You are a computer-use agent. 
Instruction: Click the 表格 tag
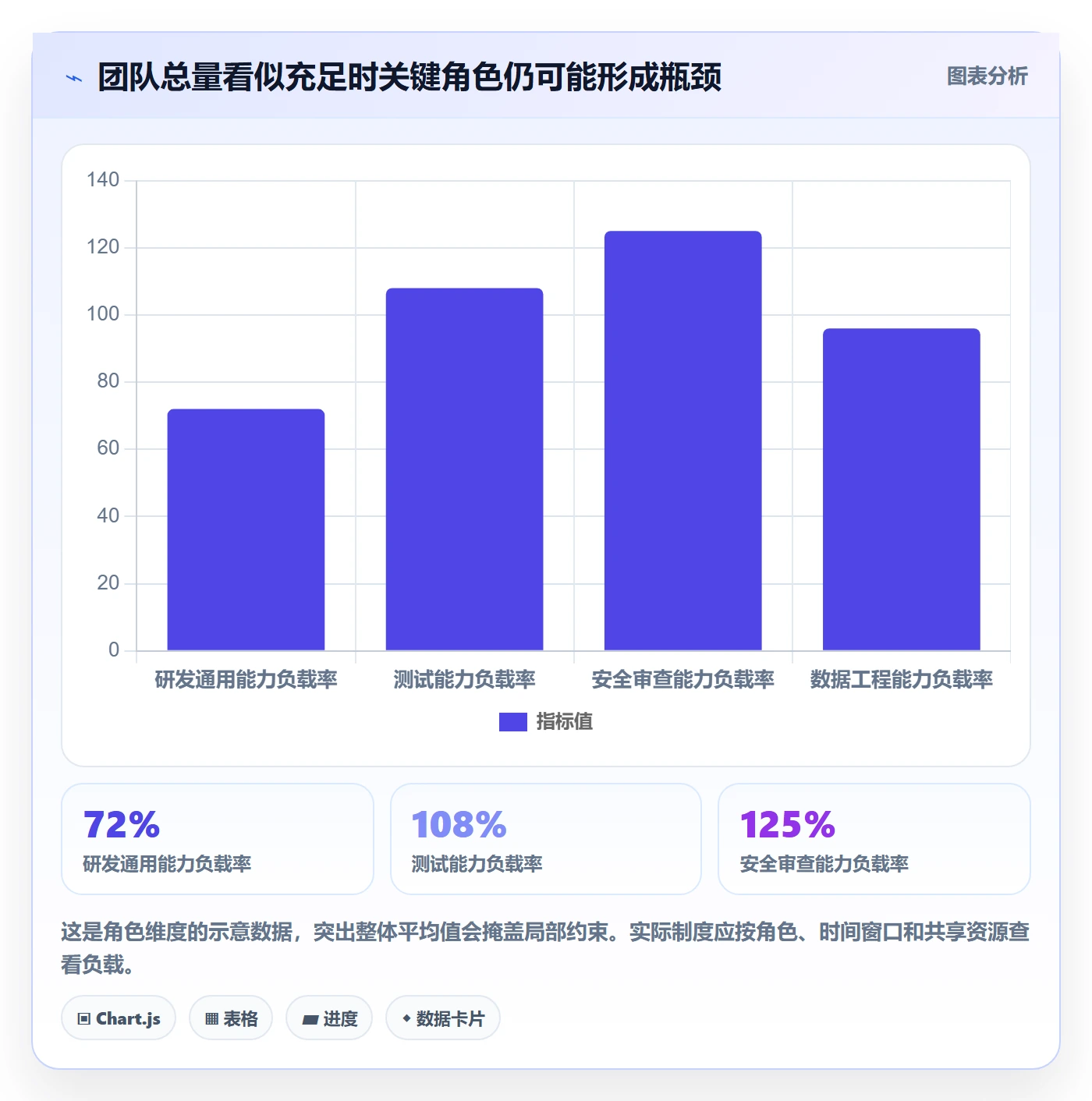(x=231, y=1018)
